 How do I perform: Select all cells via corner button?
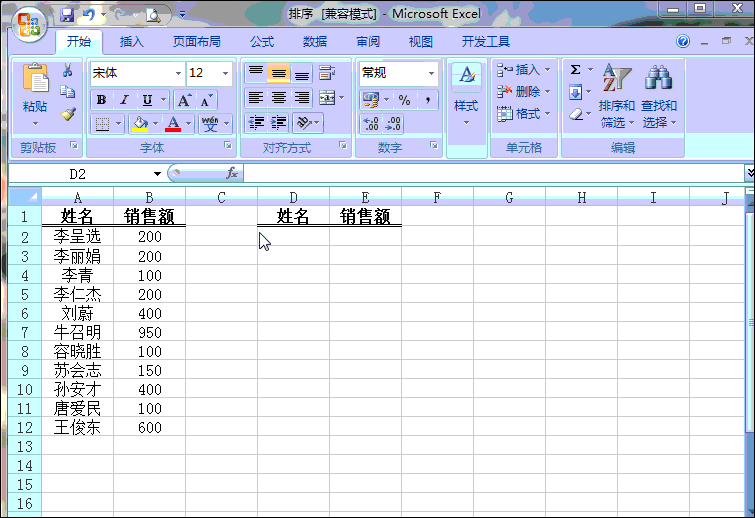[x=25, y=196]
